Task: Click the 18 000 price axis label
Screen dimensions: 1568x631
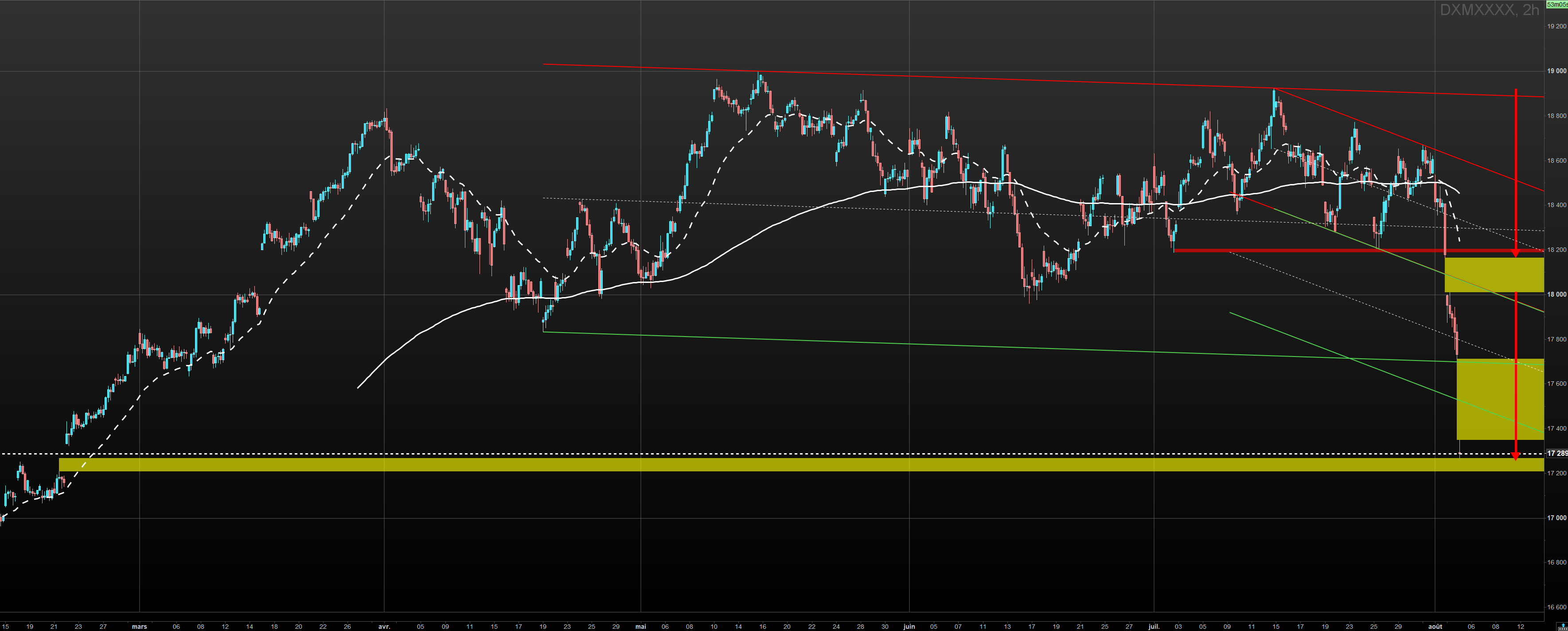Action: pyautogui.click(x=1556, y=294)
